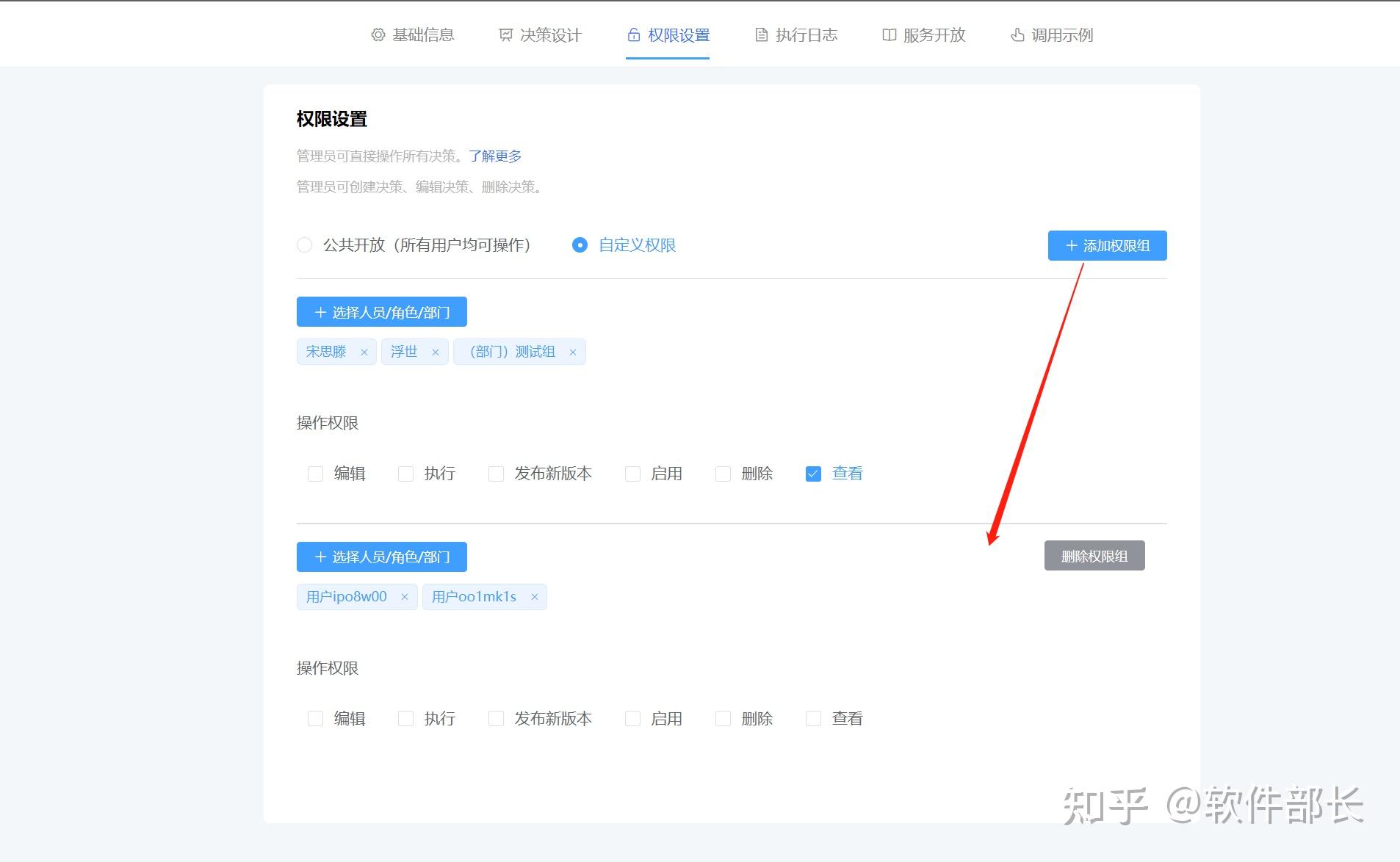
Task: Remove the 浮世 tag with its × icon
Action: pyautogui.click(x=436, y=351)
